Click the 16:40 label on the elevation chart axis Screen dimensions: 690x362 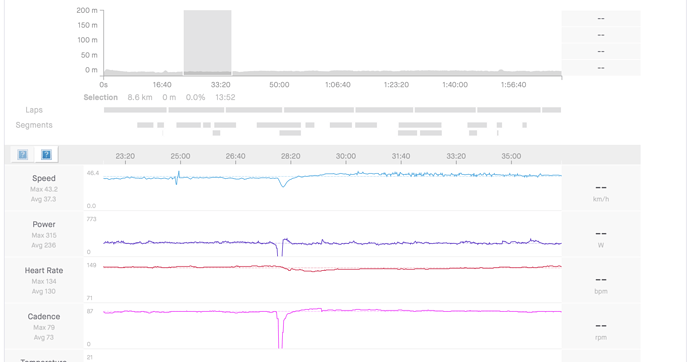pos(162,84)
